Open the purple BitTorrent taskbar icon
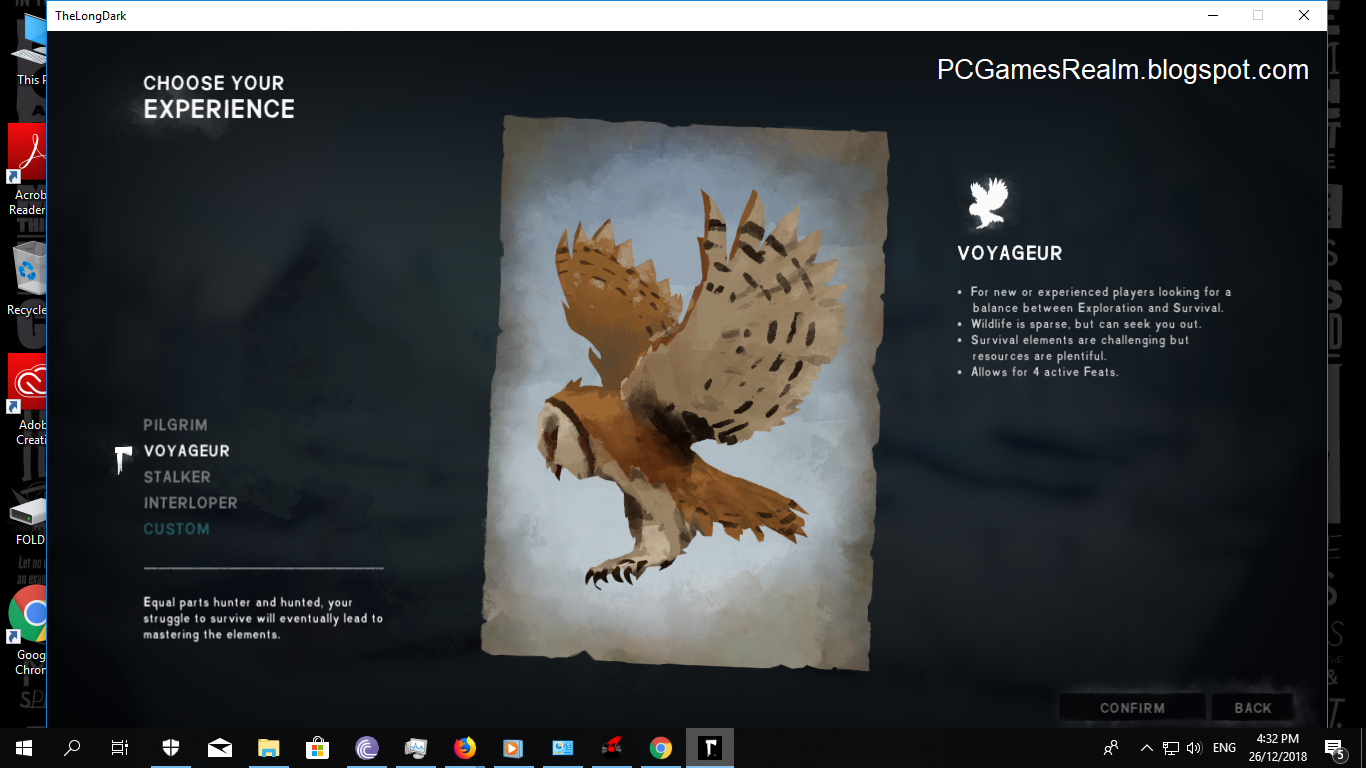Screen dimensions: 1366x768 coord(367,747)
